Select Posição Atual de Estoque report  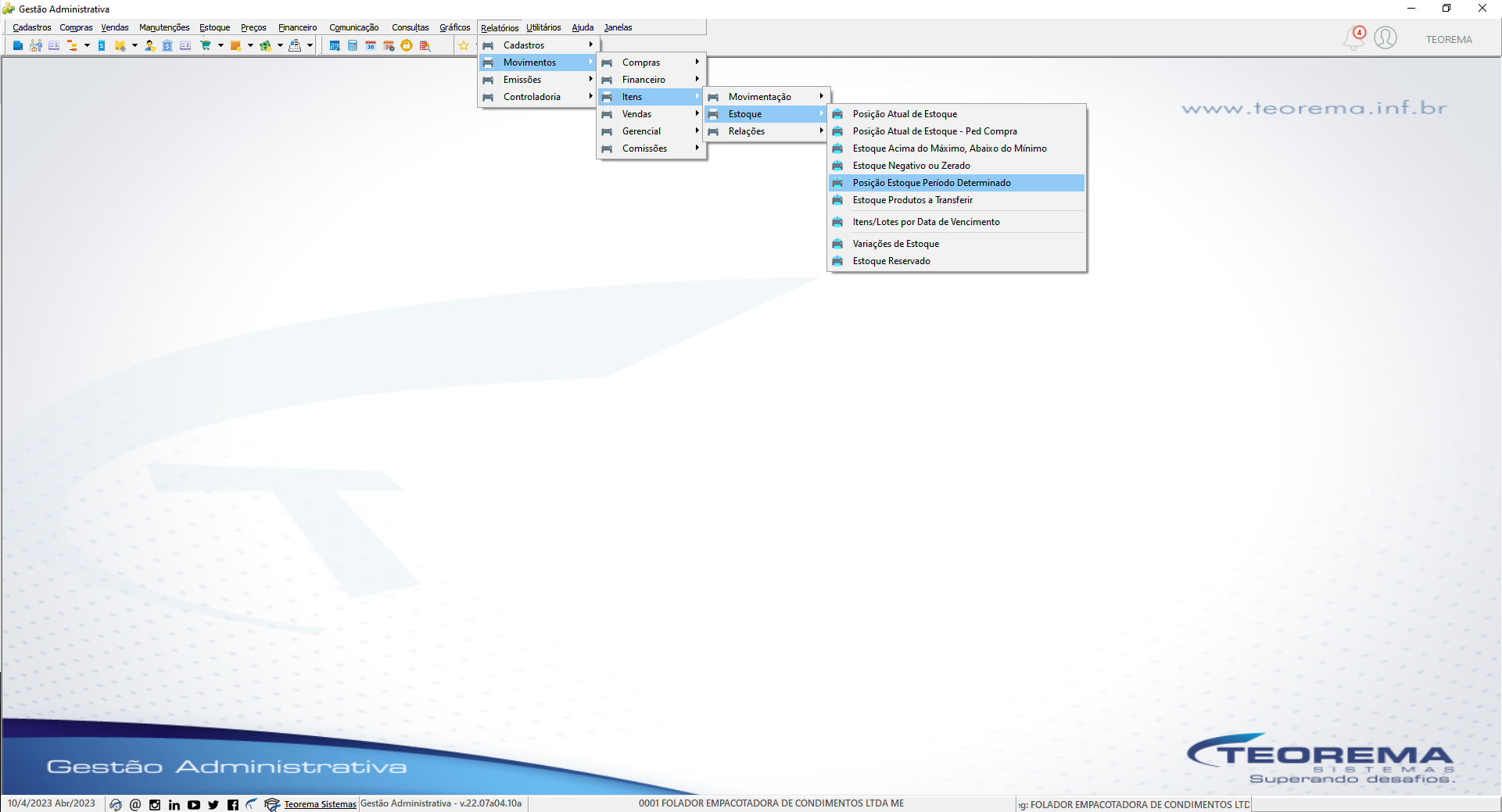point(957,114)
